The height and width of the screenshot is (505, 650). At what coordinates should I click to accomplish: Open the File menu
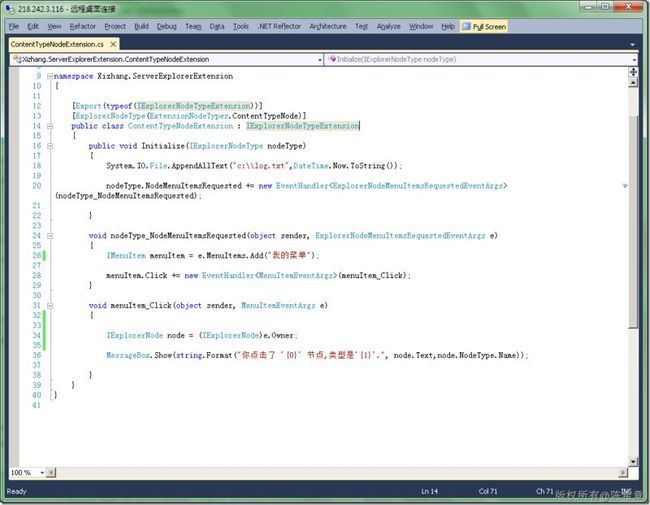pyautogui.click(x=14, y=27)
